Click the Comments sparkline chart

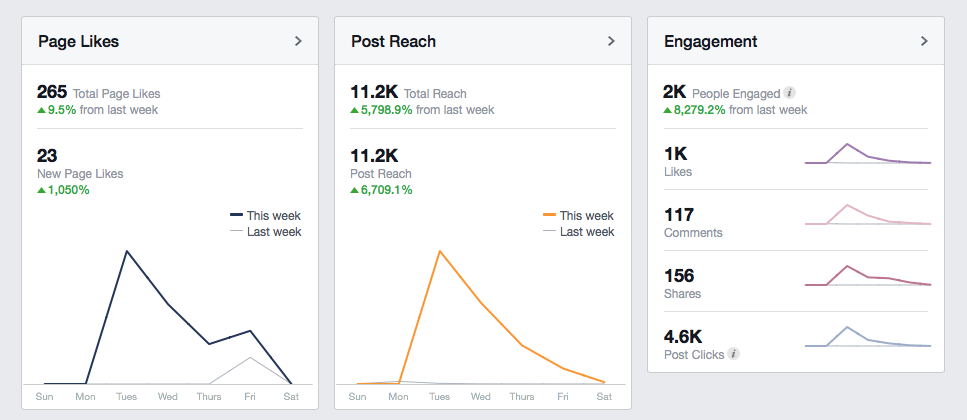(868, 215)
